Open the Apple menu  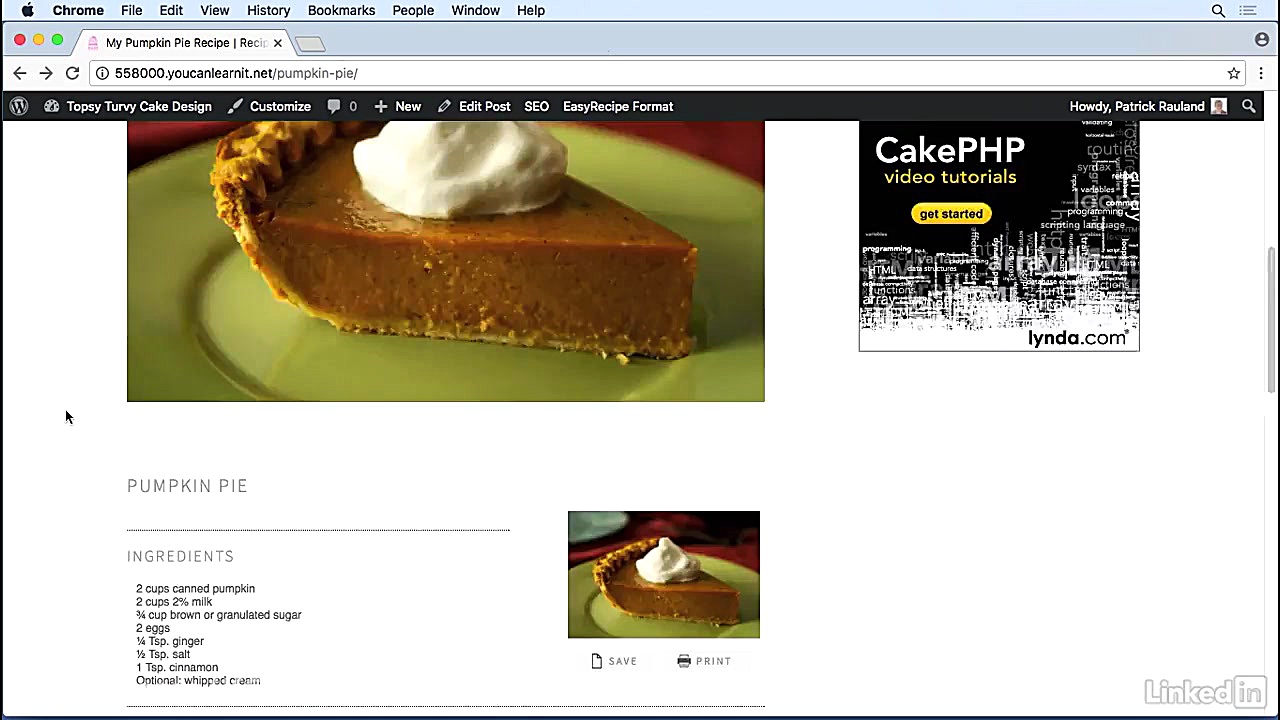click(x=28, y=10)
